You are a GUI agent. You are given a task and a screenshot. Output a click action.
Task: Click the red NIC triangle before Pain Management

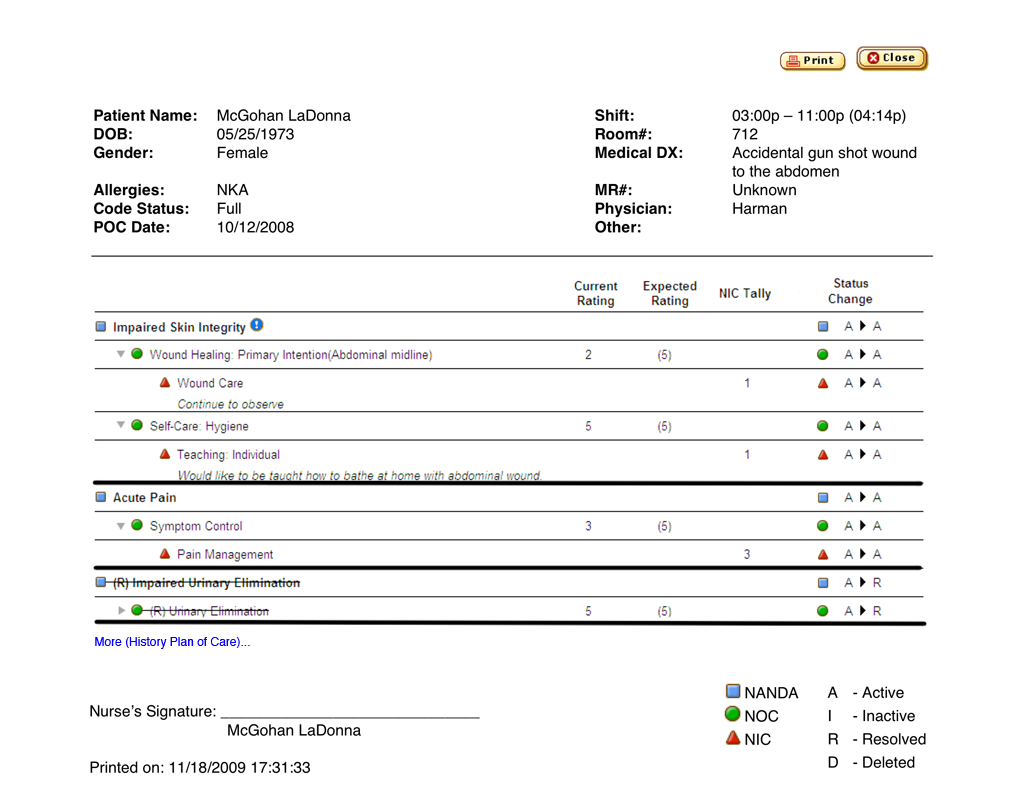coord(165,553)
